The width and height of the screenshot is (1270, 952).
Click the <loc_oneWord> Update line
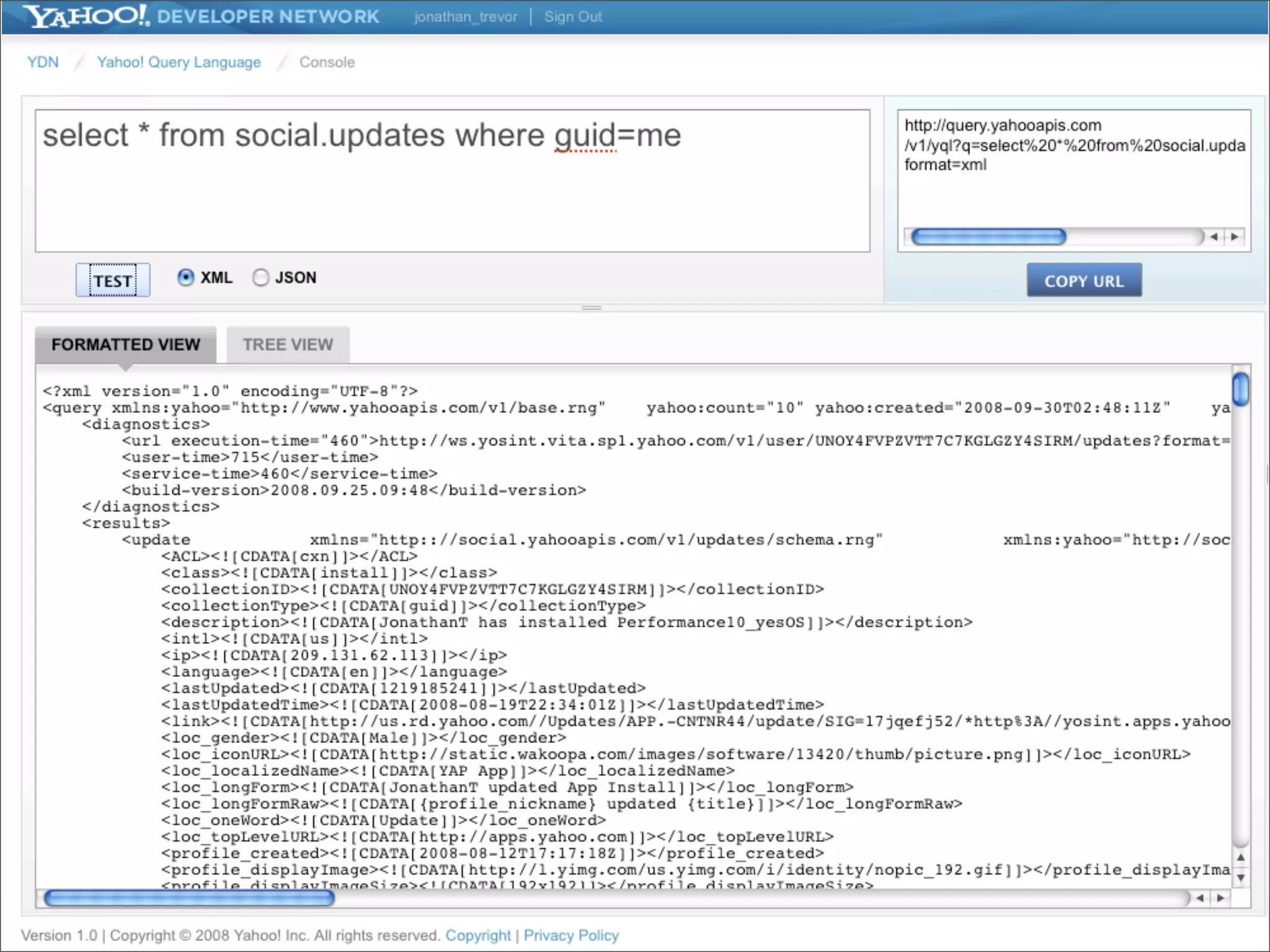pyautogui.click(x=384, y=821)
